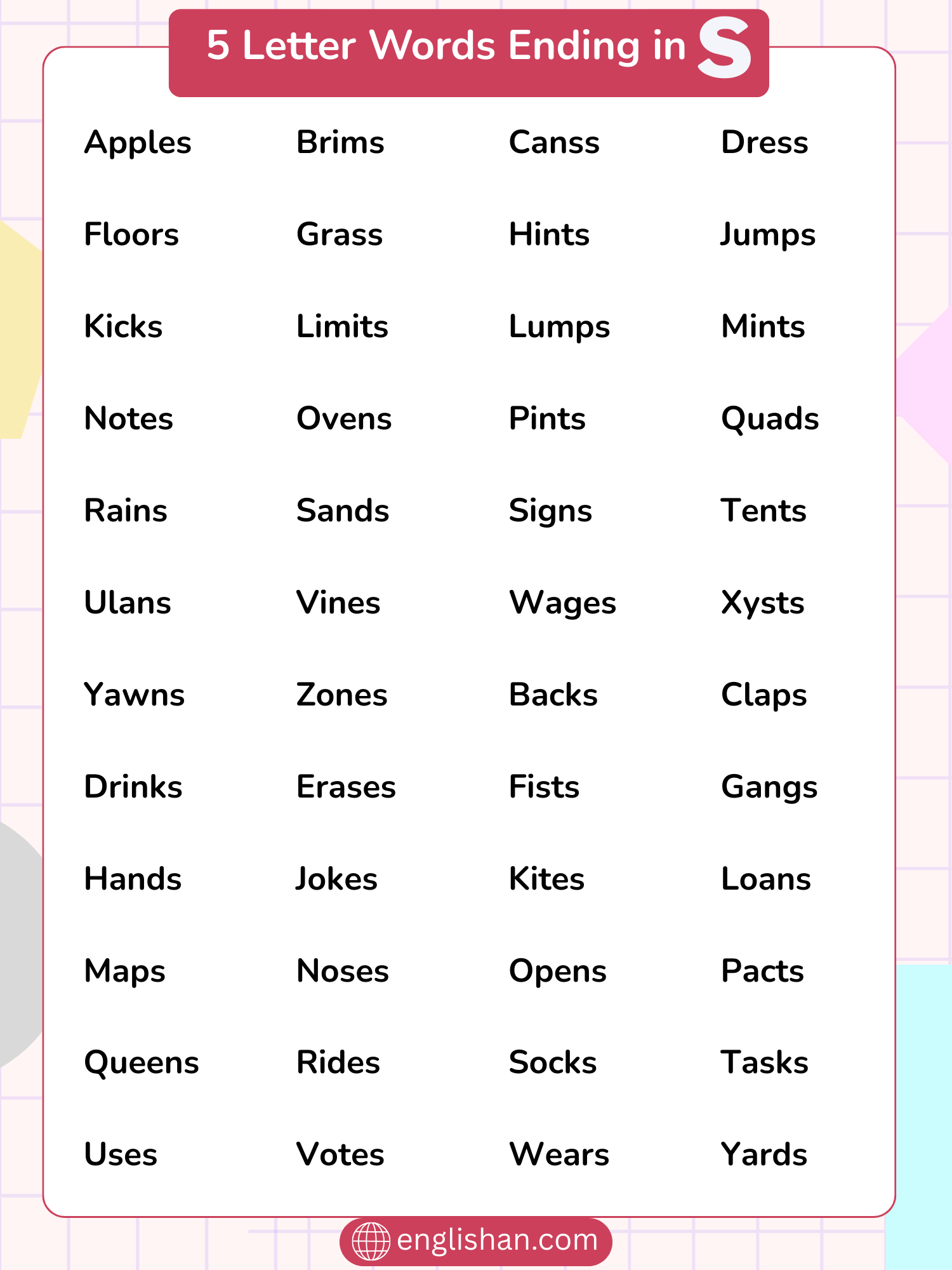Click the large letter S in the title
952x1270 pixels.
[725, 48]
